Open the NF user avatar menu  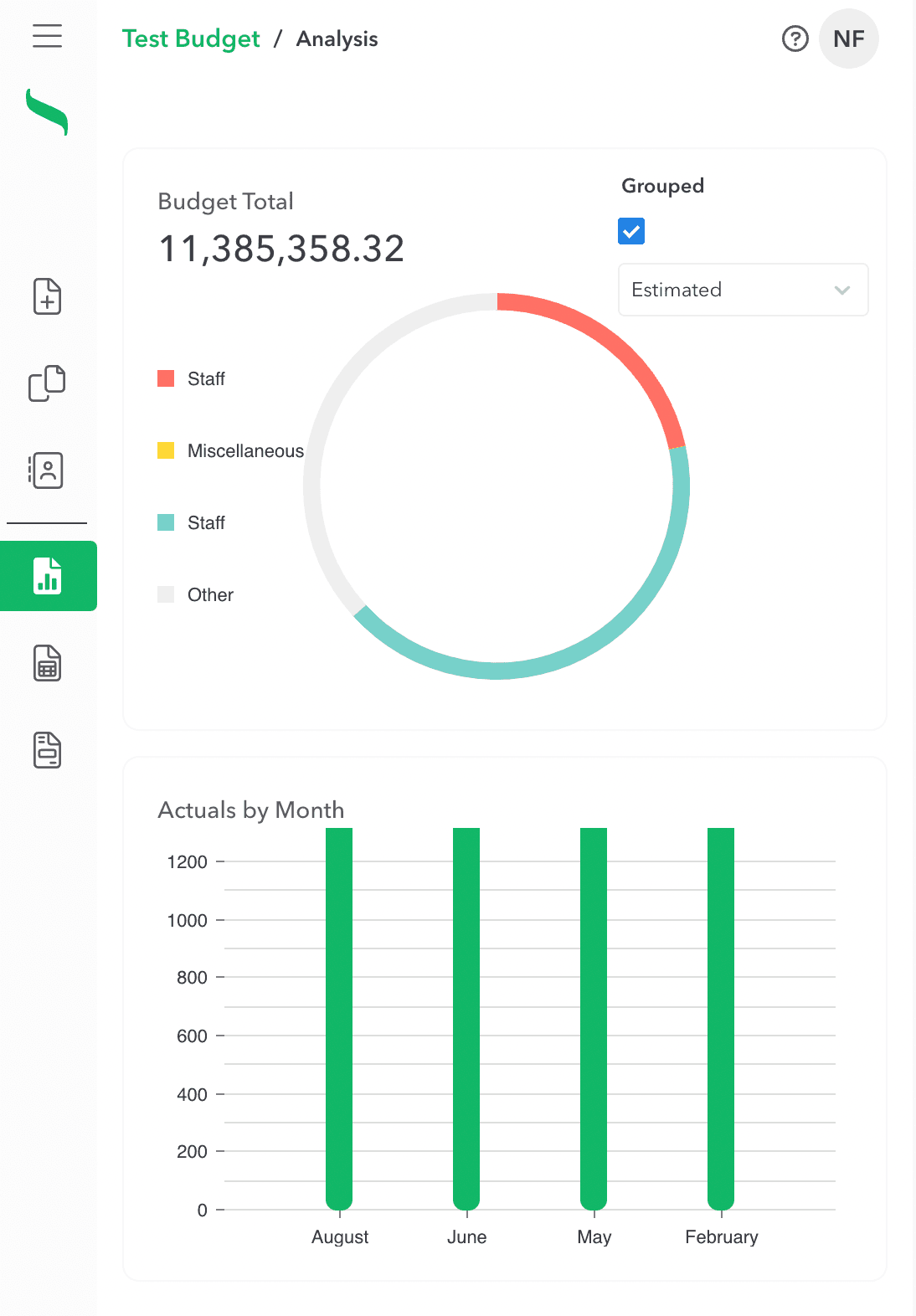[849, 39]
